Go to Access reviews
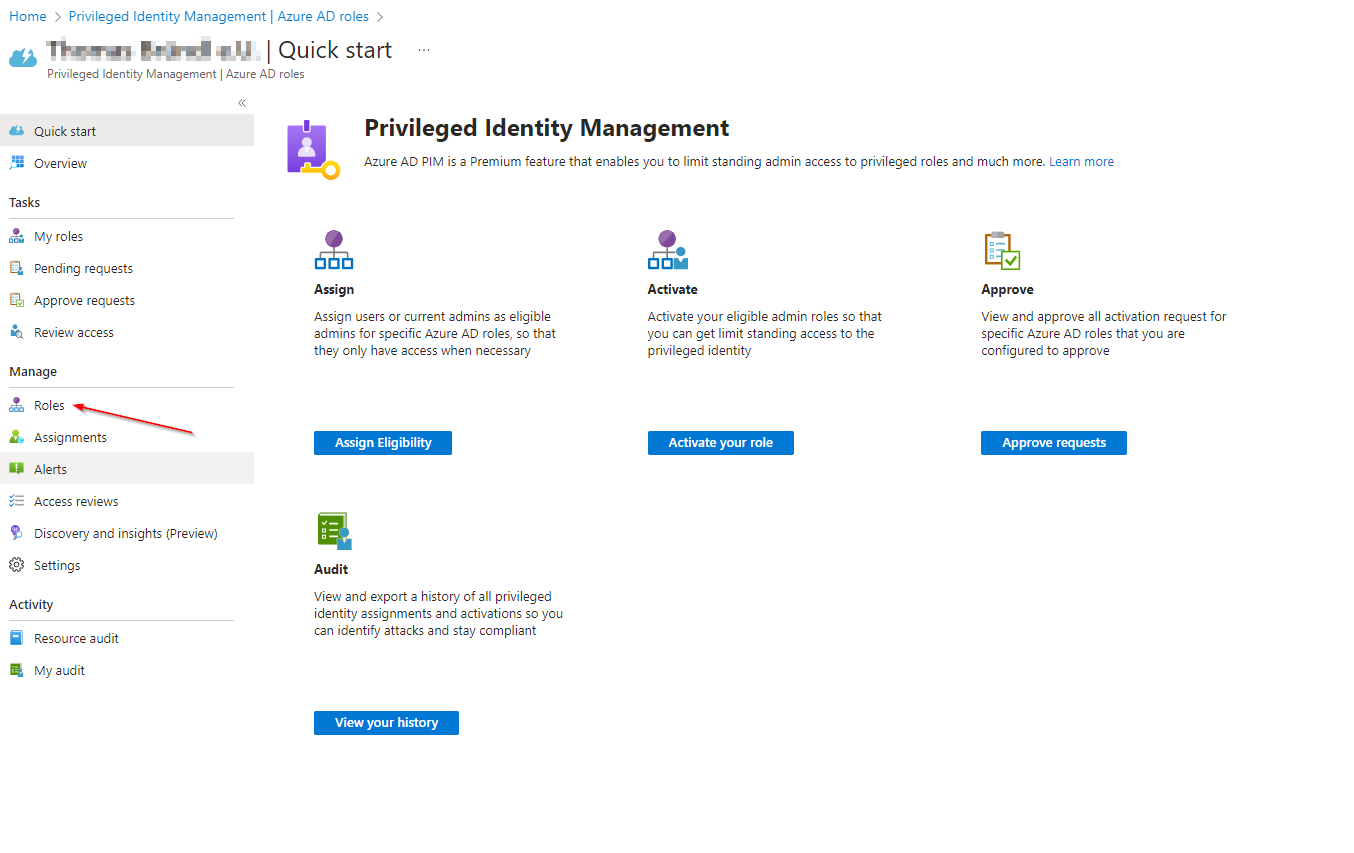This screenshot has height=853, width=1354. point(127,501)
